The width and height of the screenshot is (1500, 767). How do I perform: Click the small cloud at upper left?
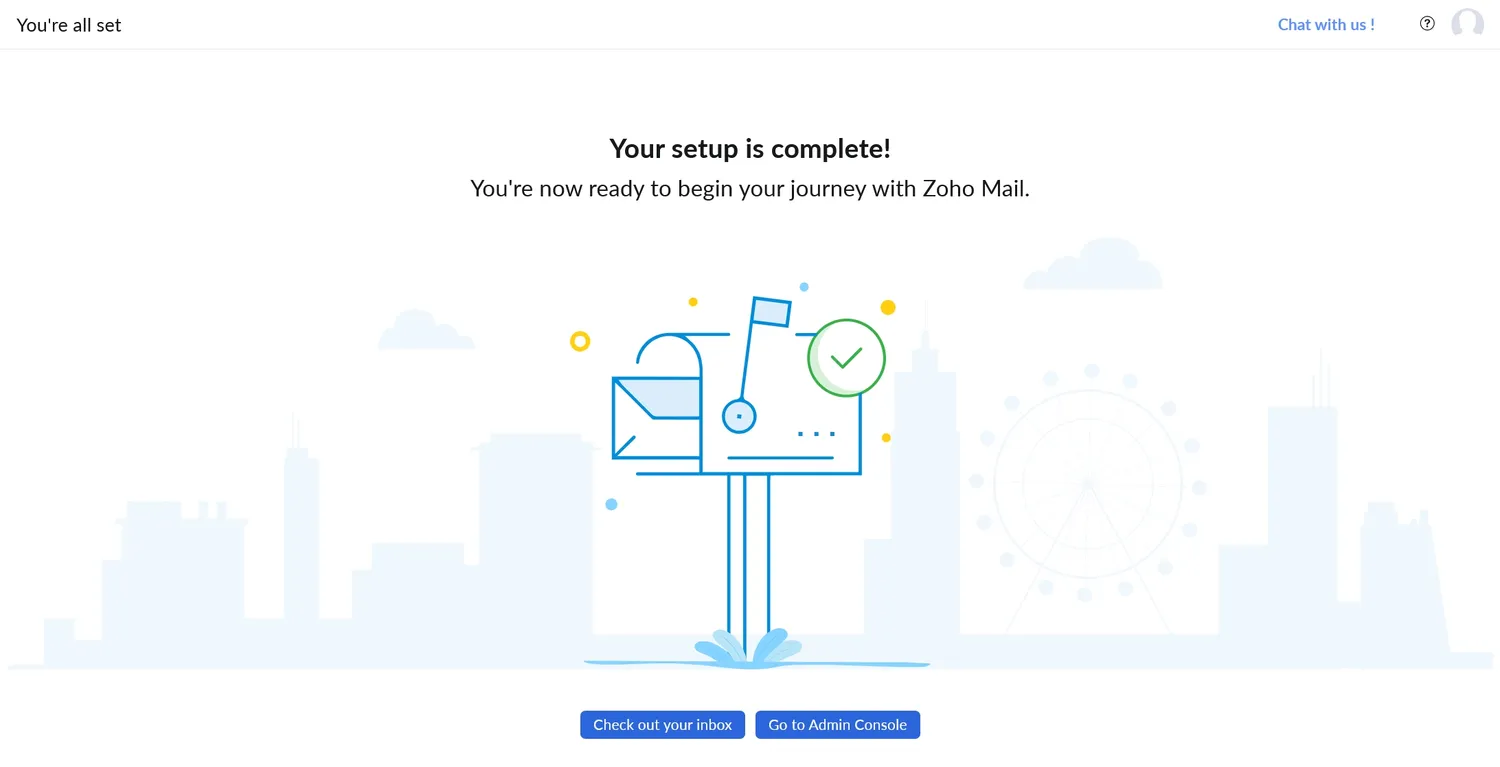(425, 332)
